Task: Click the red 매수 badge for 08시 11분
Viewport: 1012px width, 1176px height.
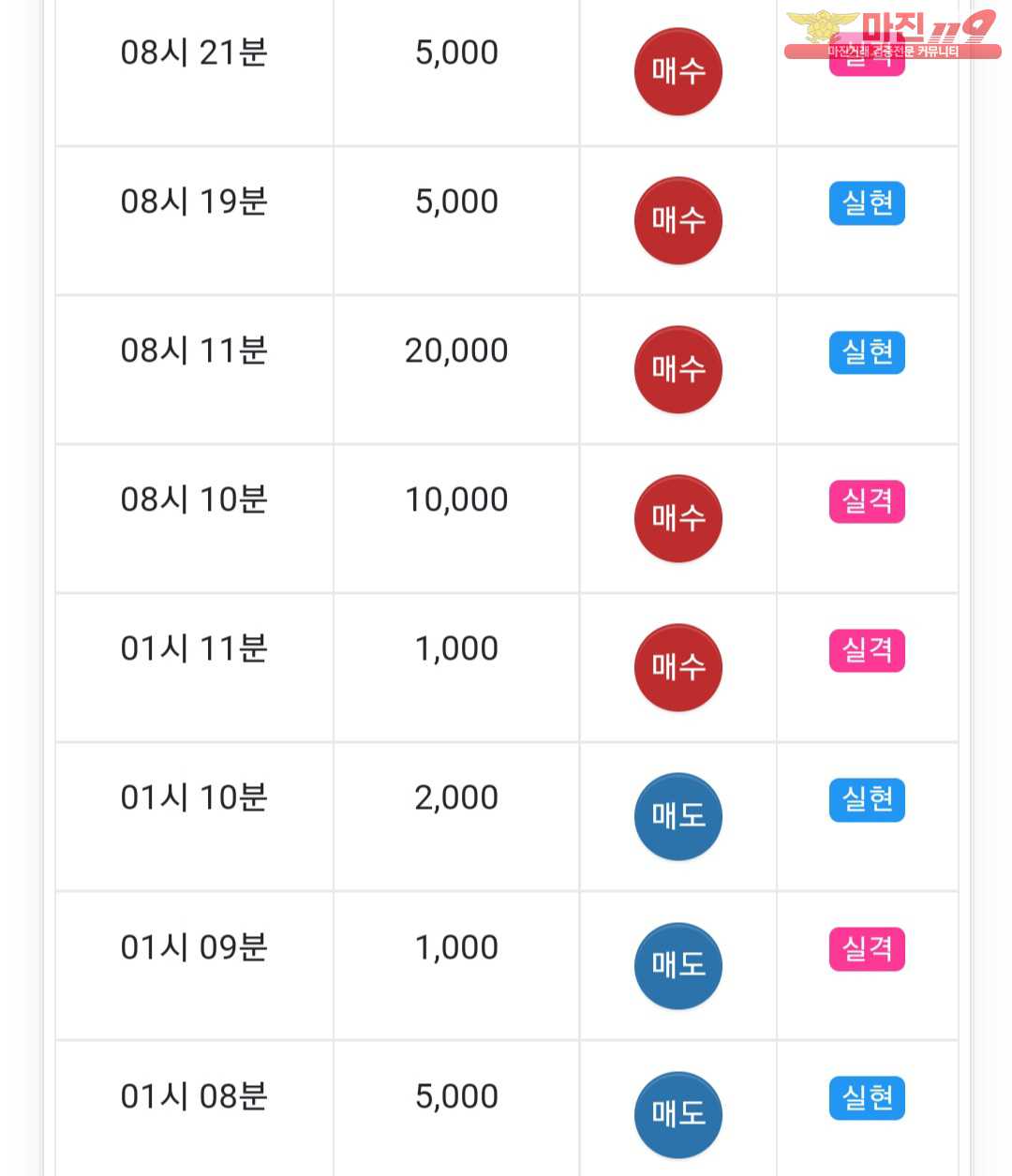Action: pyautogui.click(x=678, y=369)
